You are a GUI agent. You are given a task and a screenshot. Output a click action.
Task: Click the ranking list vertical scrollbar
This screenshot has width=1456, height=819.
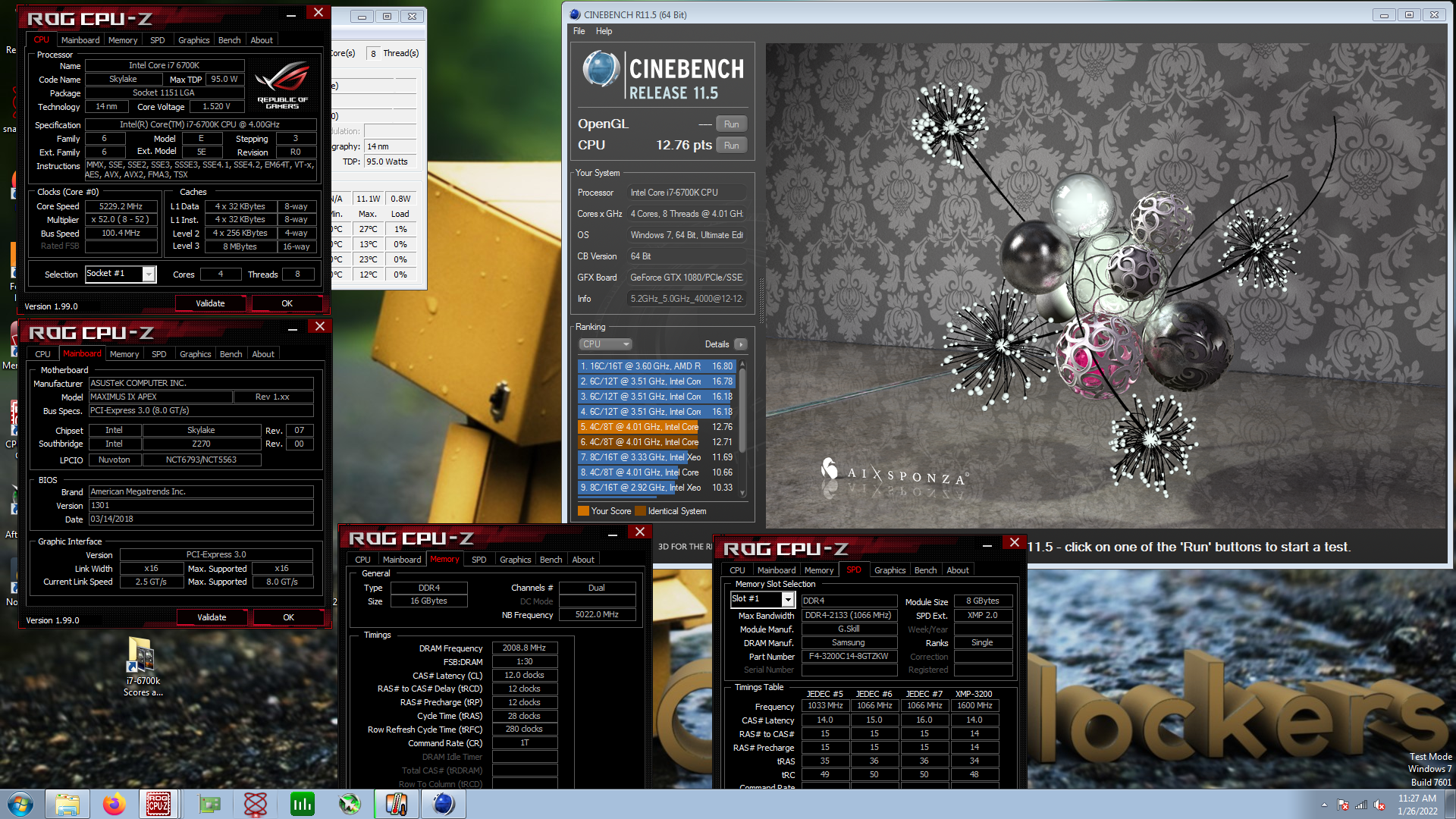coord(742,428)
